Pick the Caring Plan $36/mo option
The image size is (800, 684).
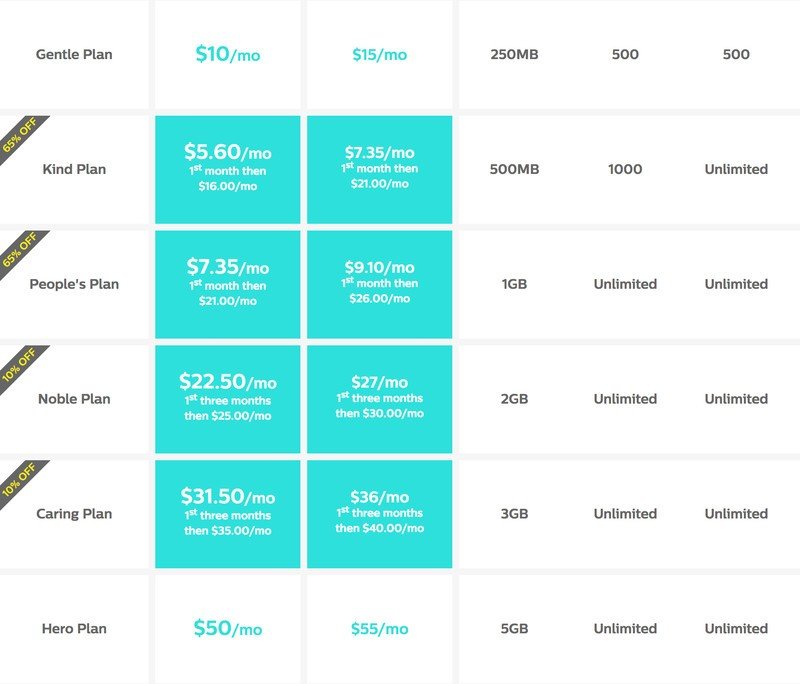tap(379, 514)
